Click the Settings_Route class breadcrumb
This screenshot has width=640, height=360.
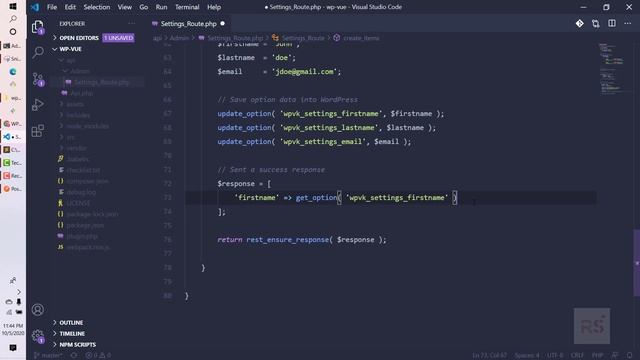click(303, 38)
